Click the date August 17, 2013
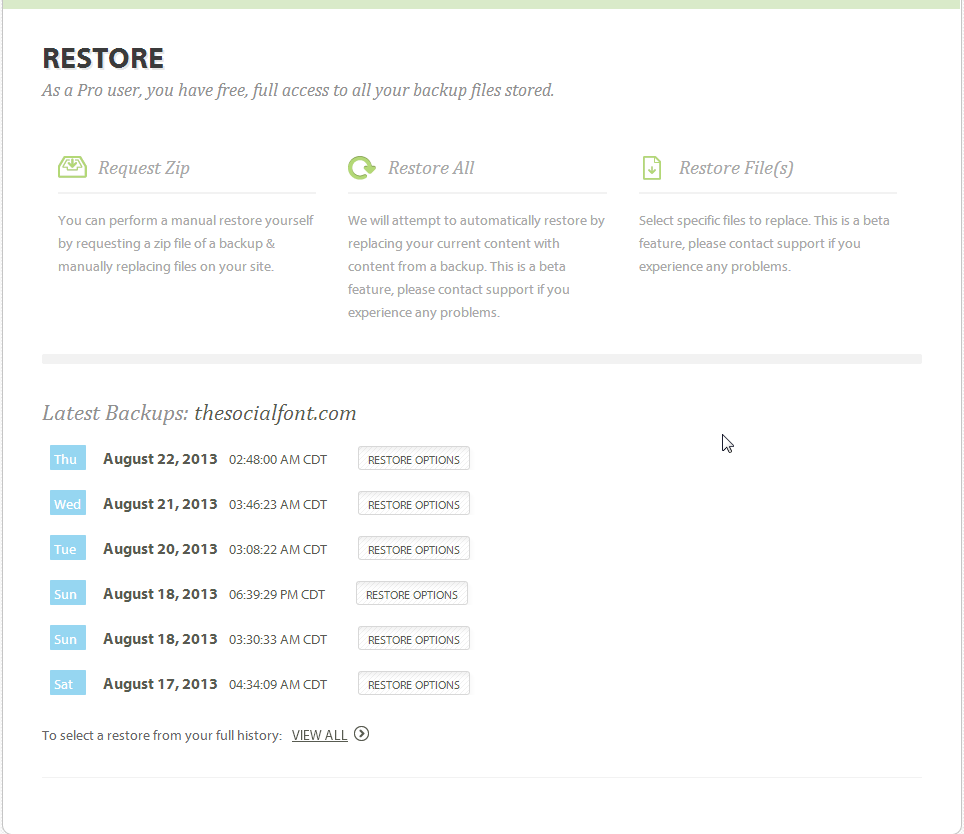This screenshot has width=964, height=834. pos(160,684)
